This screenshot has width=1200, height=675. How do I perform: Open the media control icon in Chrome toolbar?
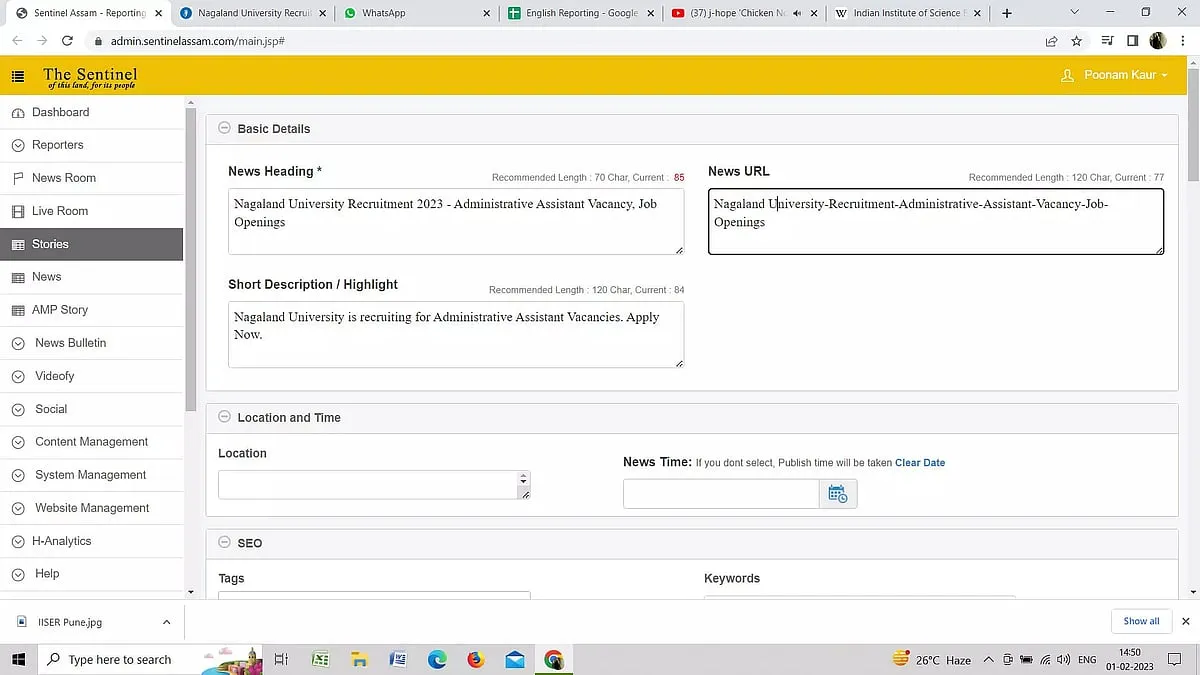click(1107, 41)
